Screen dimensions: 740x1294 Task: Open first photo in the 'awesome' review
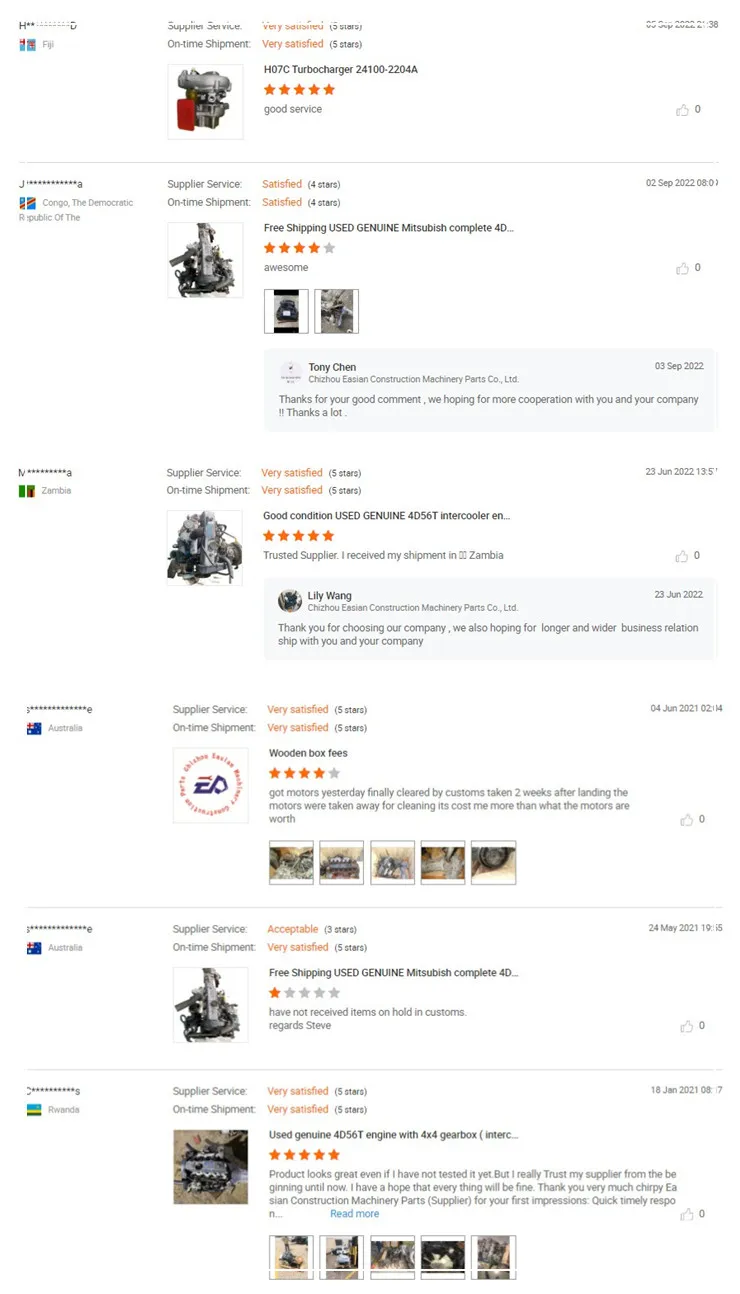286,311
